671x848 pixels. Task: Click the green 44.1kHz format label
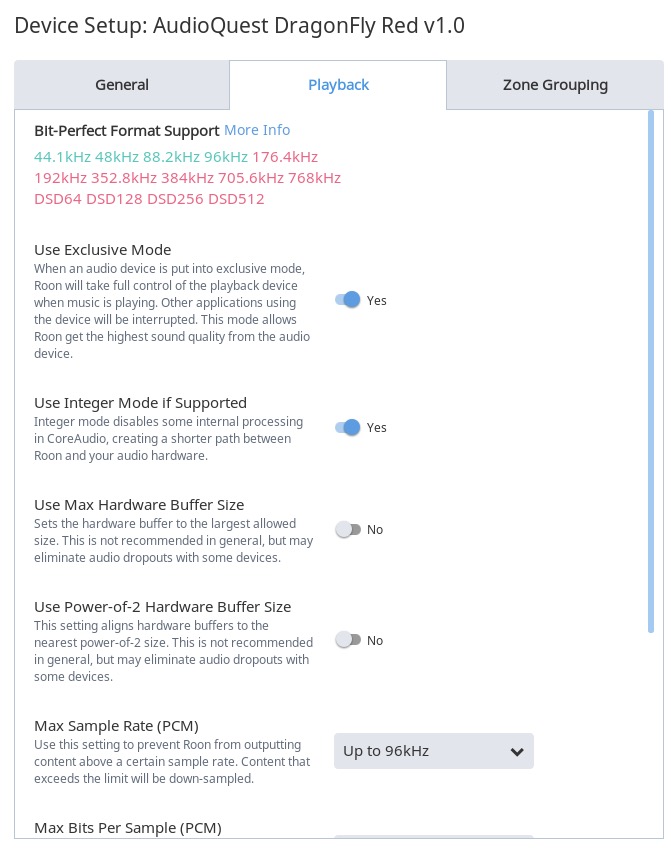tap(62, 157)
